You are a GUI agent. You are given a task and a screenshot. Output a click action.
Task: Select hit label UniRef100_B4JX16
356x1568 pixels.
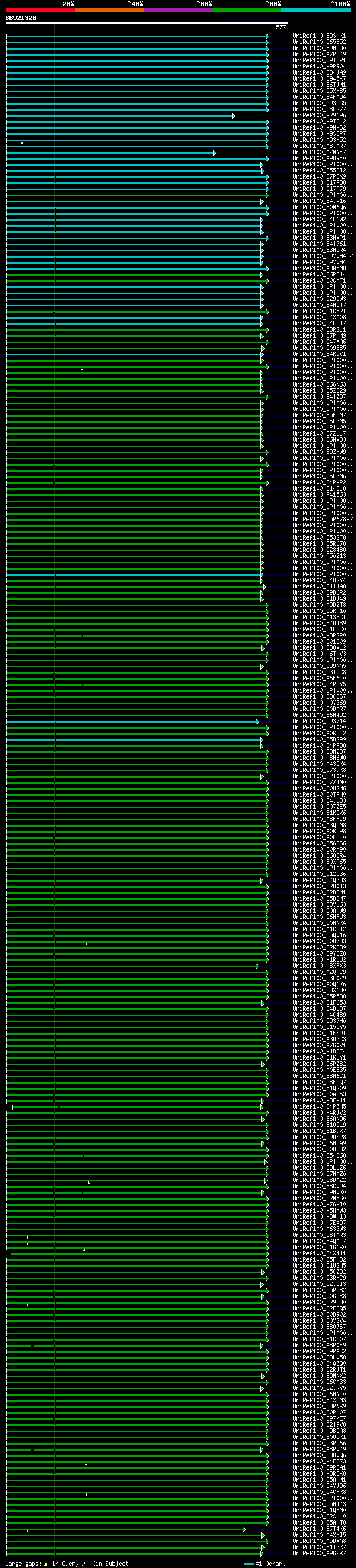coord(319,201)
